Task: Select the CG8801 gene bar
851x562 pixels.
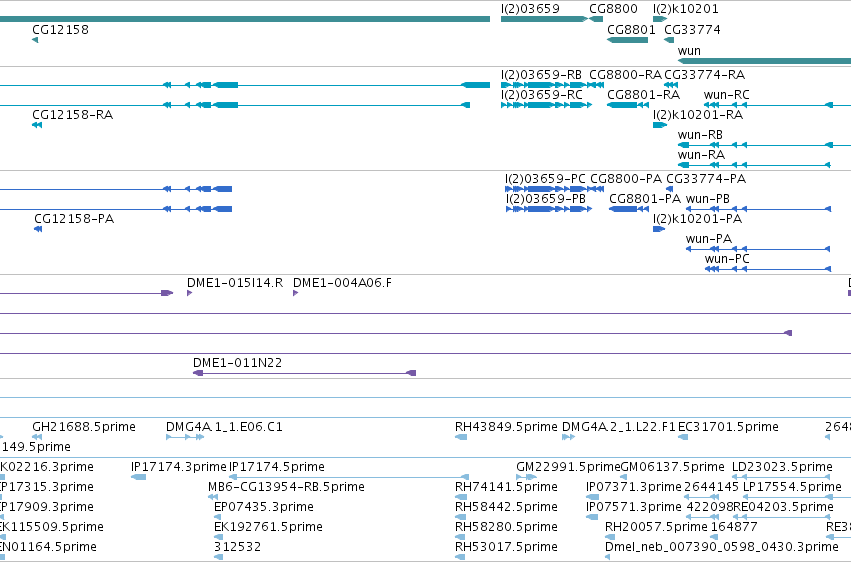Action: click(627, 40)
